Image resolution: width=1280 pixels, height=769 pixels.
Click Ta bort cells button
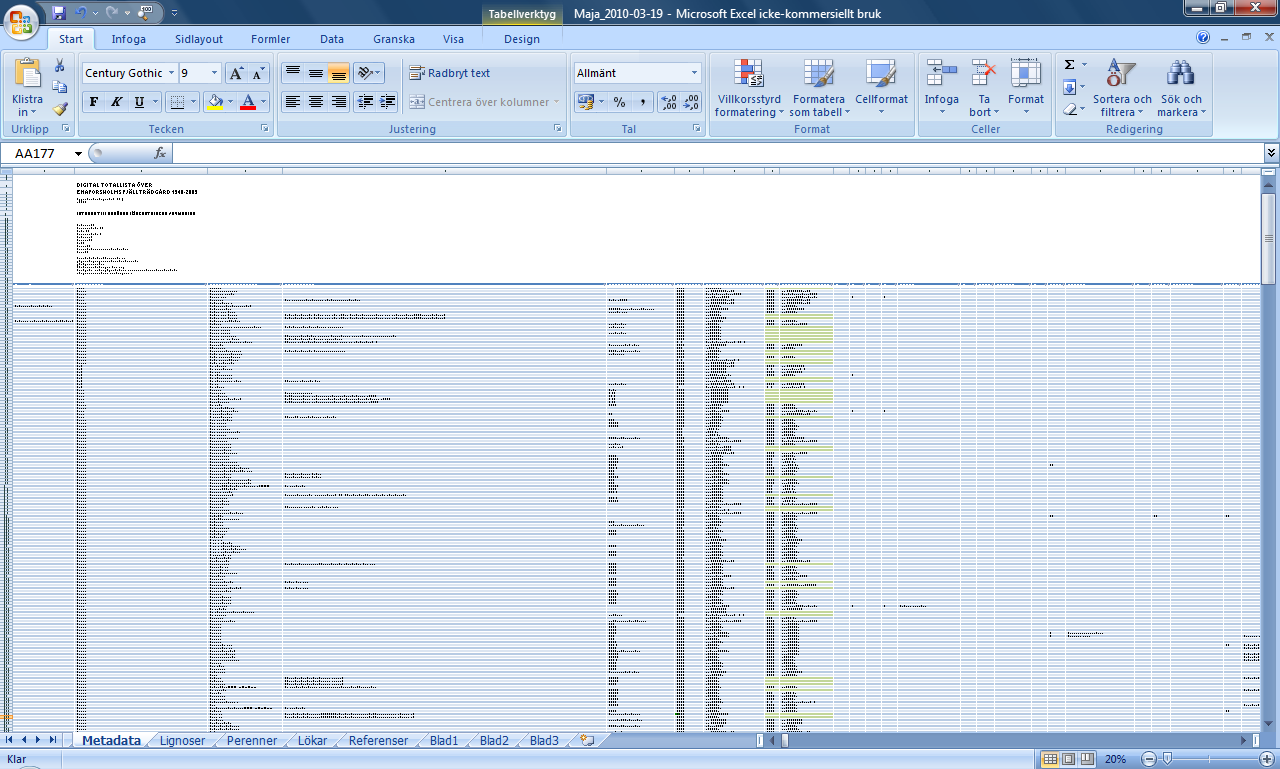(x=984, y=88)
